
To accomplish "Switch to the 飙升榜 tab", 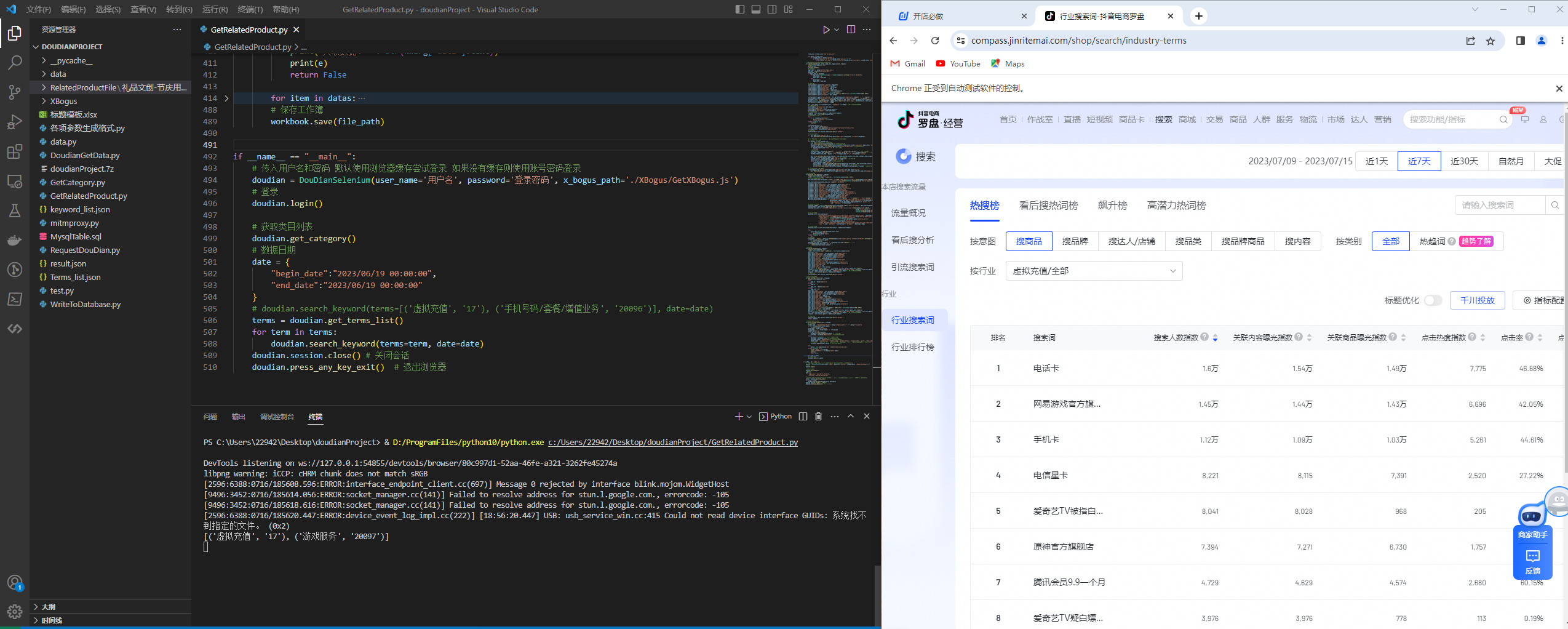I will point(1112,205).
